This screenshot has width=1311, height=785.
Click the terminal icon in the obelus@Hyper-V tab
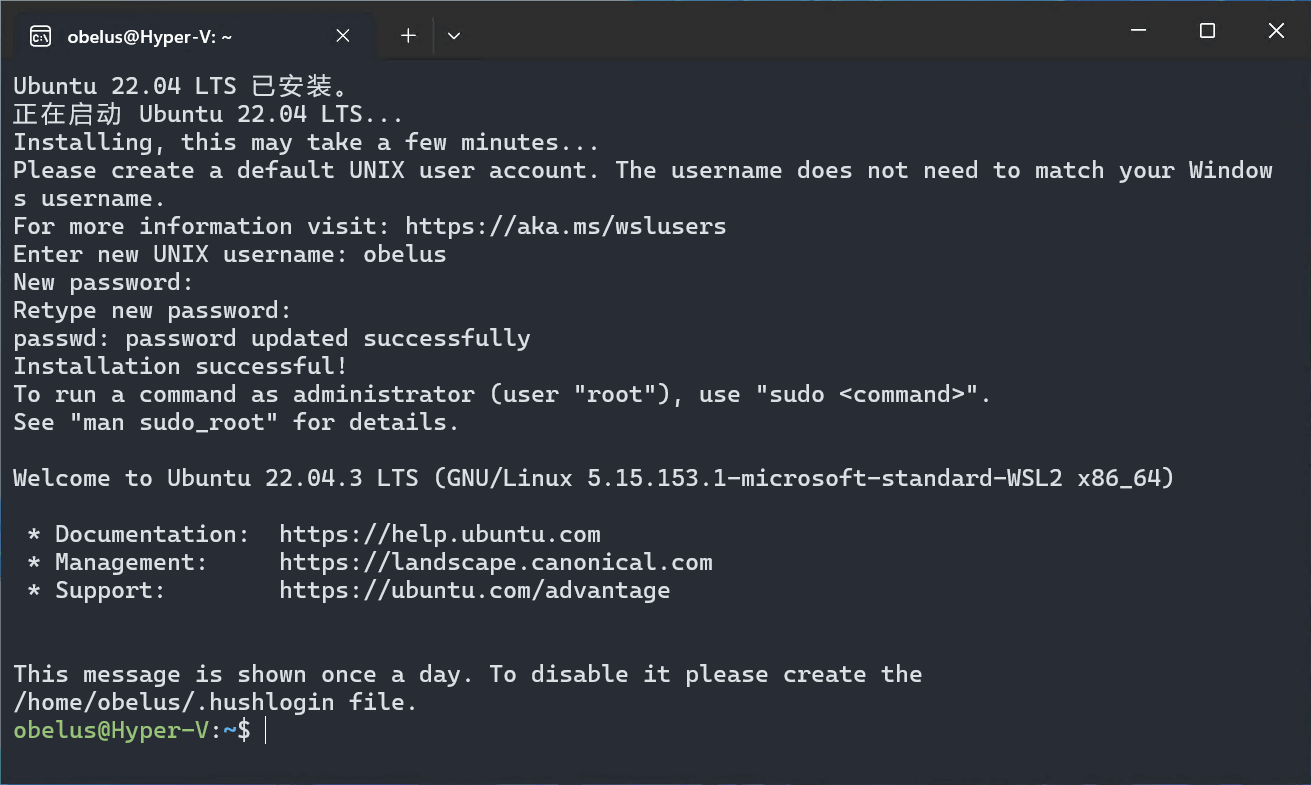pos(40,37)
